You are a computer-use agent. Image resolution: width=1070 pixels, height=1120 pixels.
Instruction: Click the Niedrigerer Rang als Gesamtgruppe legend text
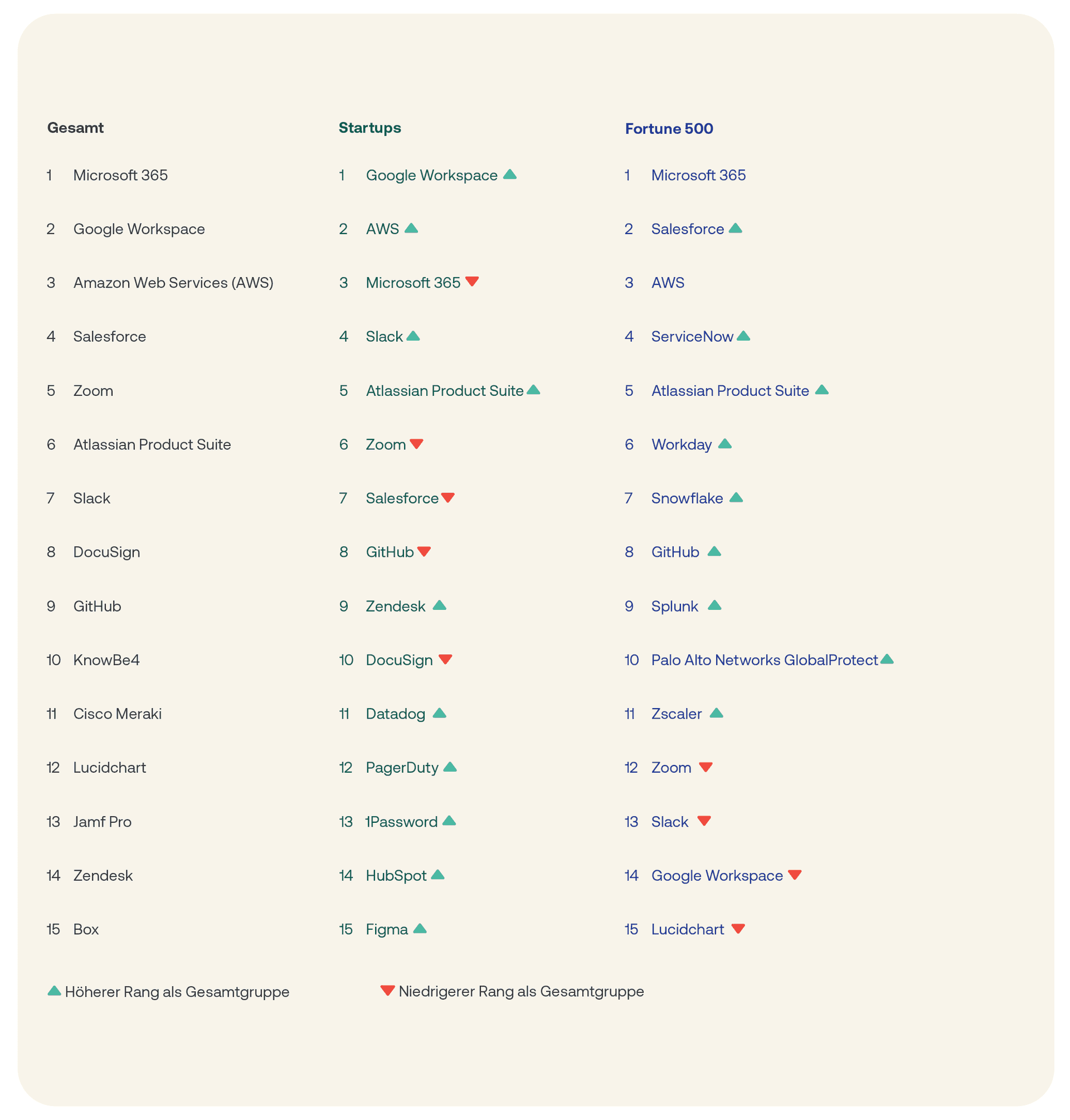tap(521, 991)
